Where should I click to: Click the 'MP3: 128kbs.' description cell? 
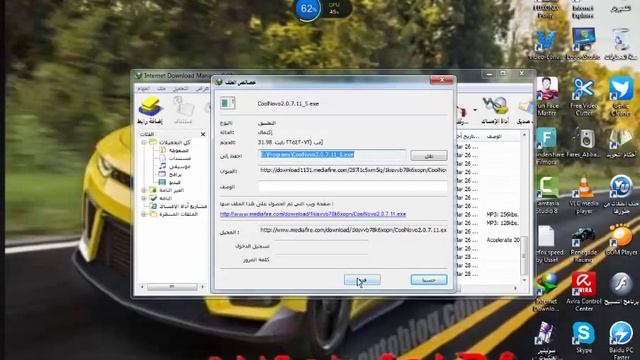tap(502, 223)
